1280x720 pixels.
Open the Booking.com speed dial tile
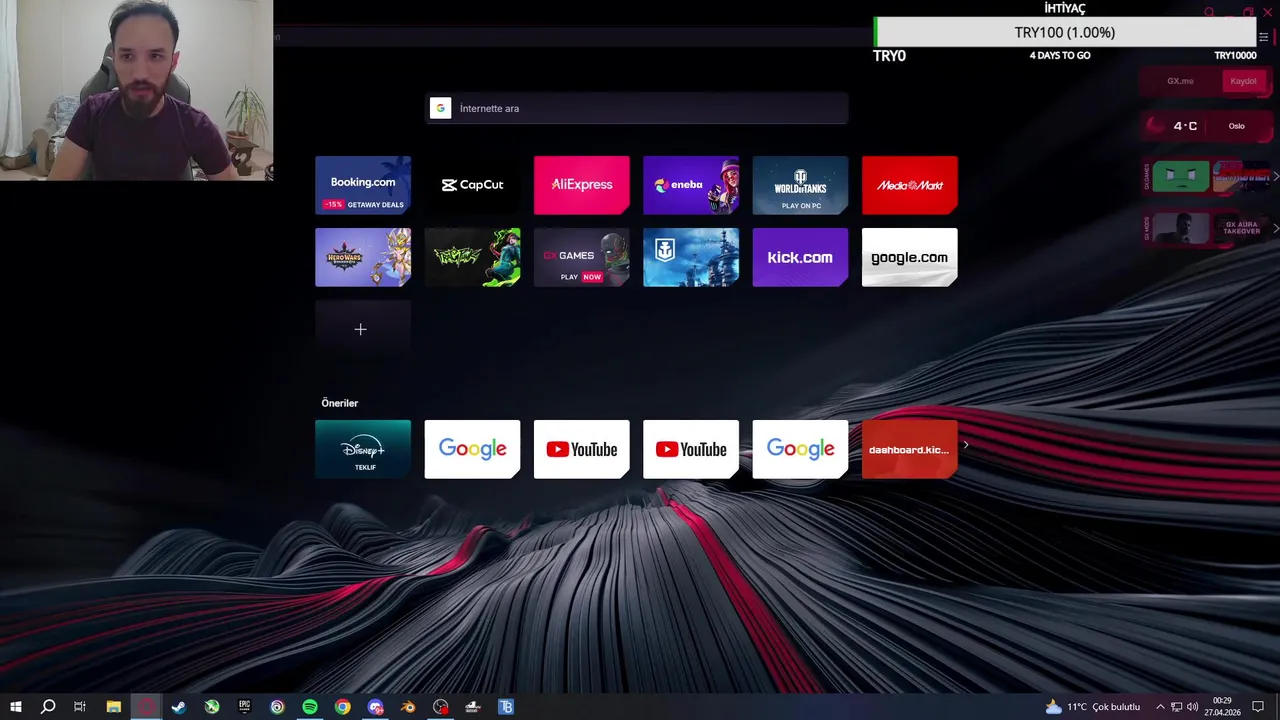[363, 185]
